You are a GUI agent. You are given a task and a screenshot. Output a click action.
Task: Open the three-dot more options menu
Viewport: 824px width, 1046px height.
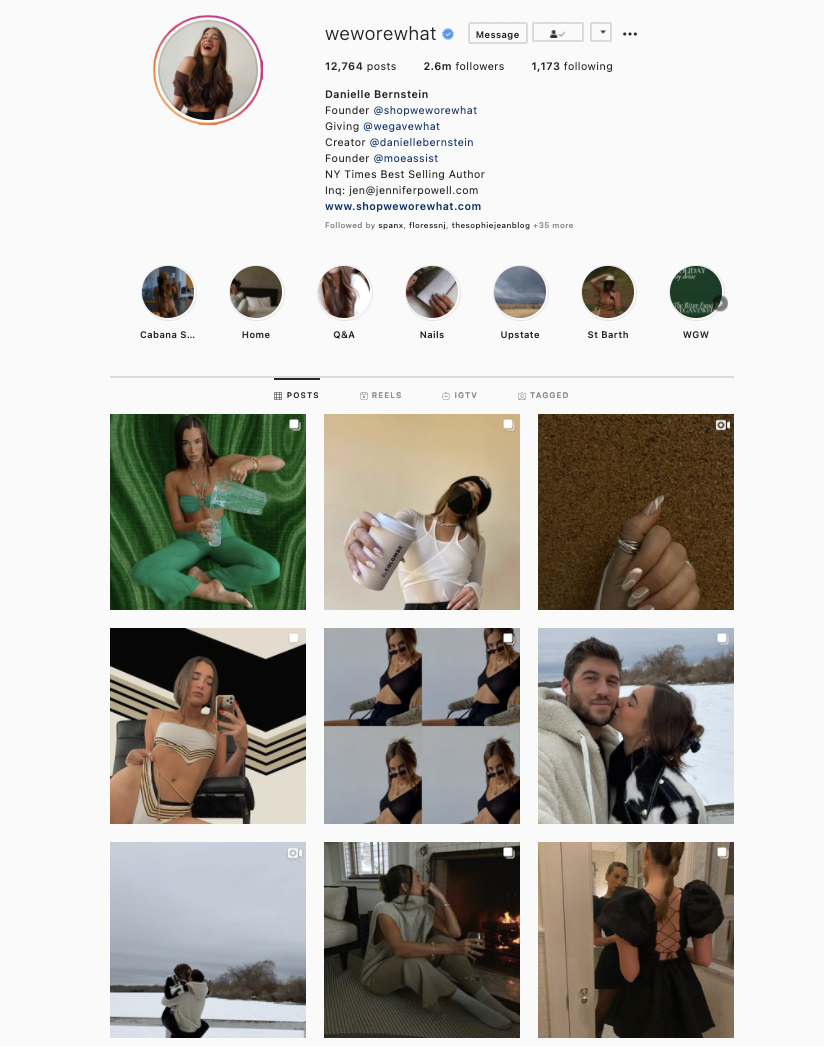(x=630, y=34)
